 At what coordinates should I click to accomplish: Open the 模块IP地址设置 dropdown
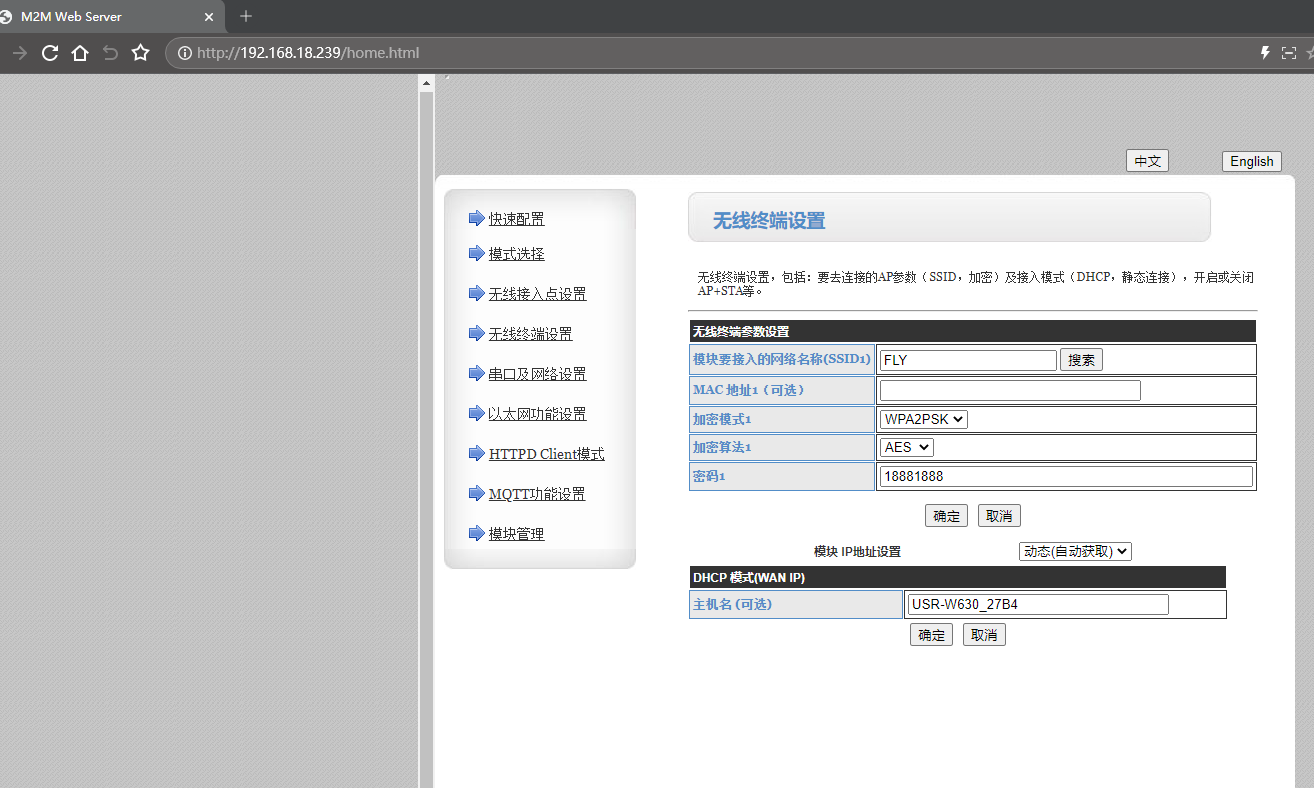coord(1074,551)
